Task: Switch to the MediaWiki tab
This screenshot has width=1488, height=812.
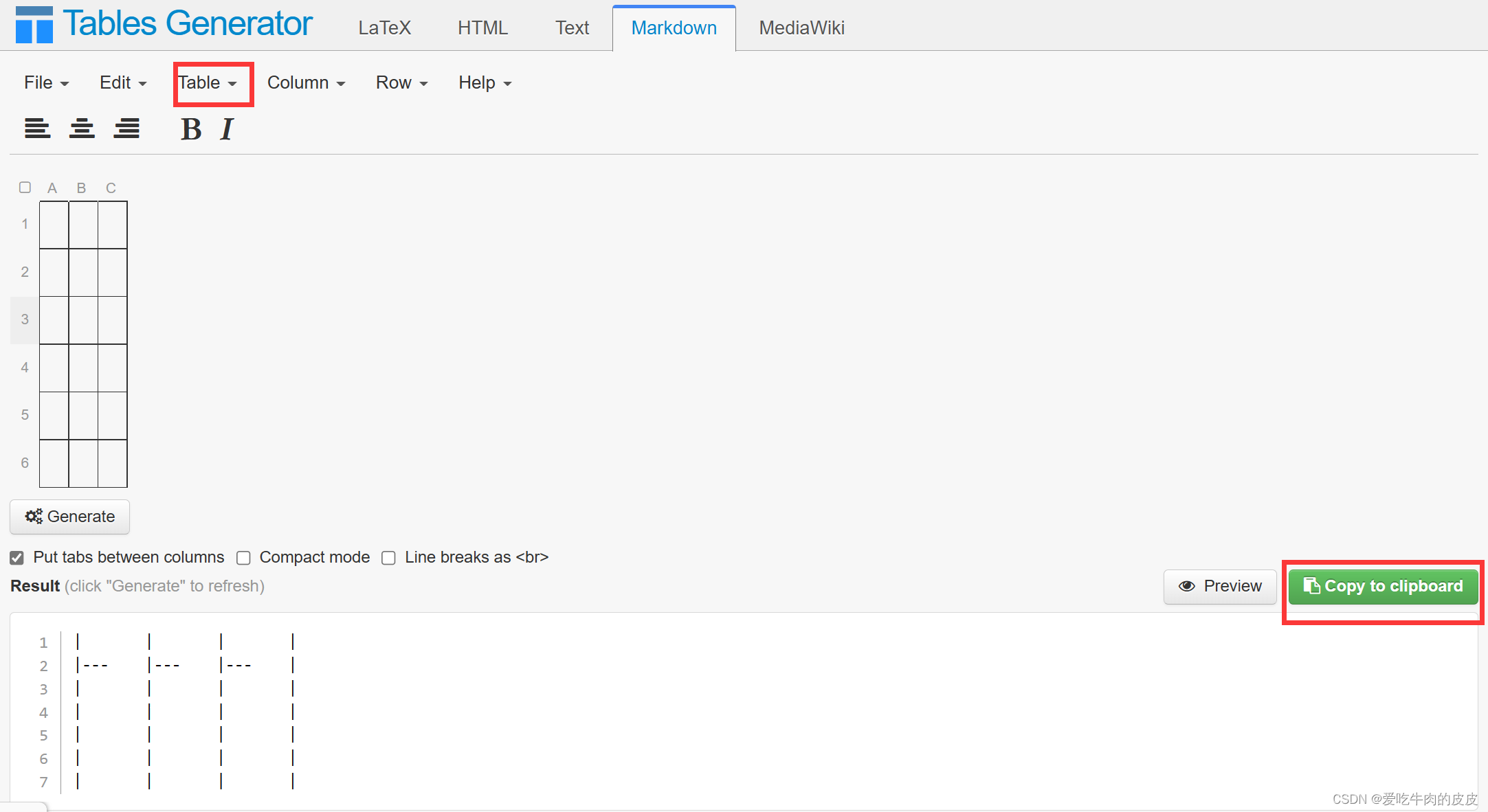Action: click(801, 28)
